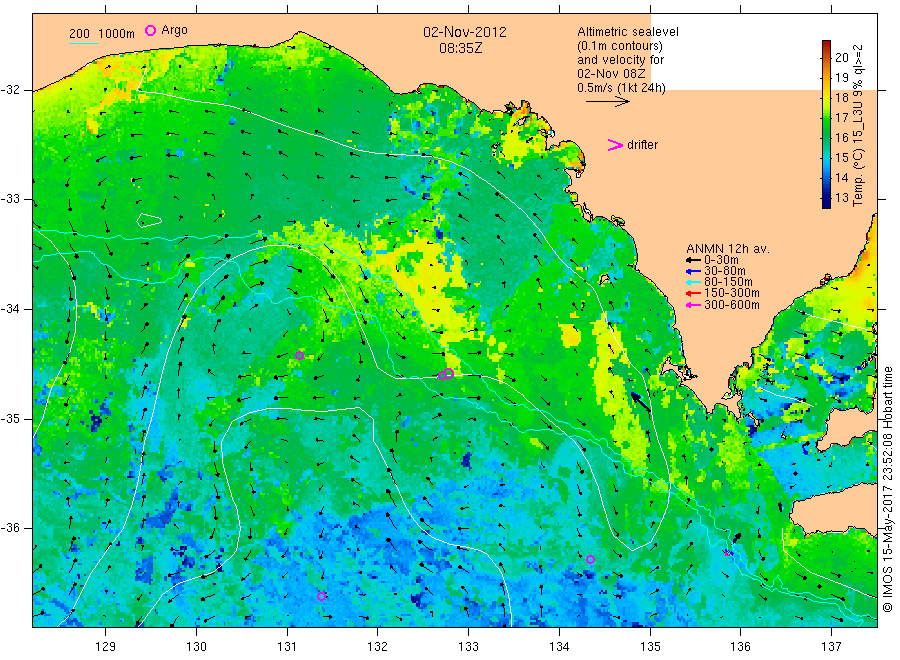
Task: Click the magenta drifter arrowhead legend symbol
Action: [x=615, y=145]
